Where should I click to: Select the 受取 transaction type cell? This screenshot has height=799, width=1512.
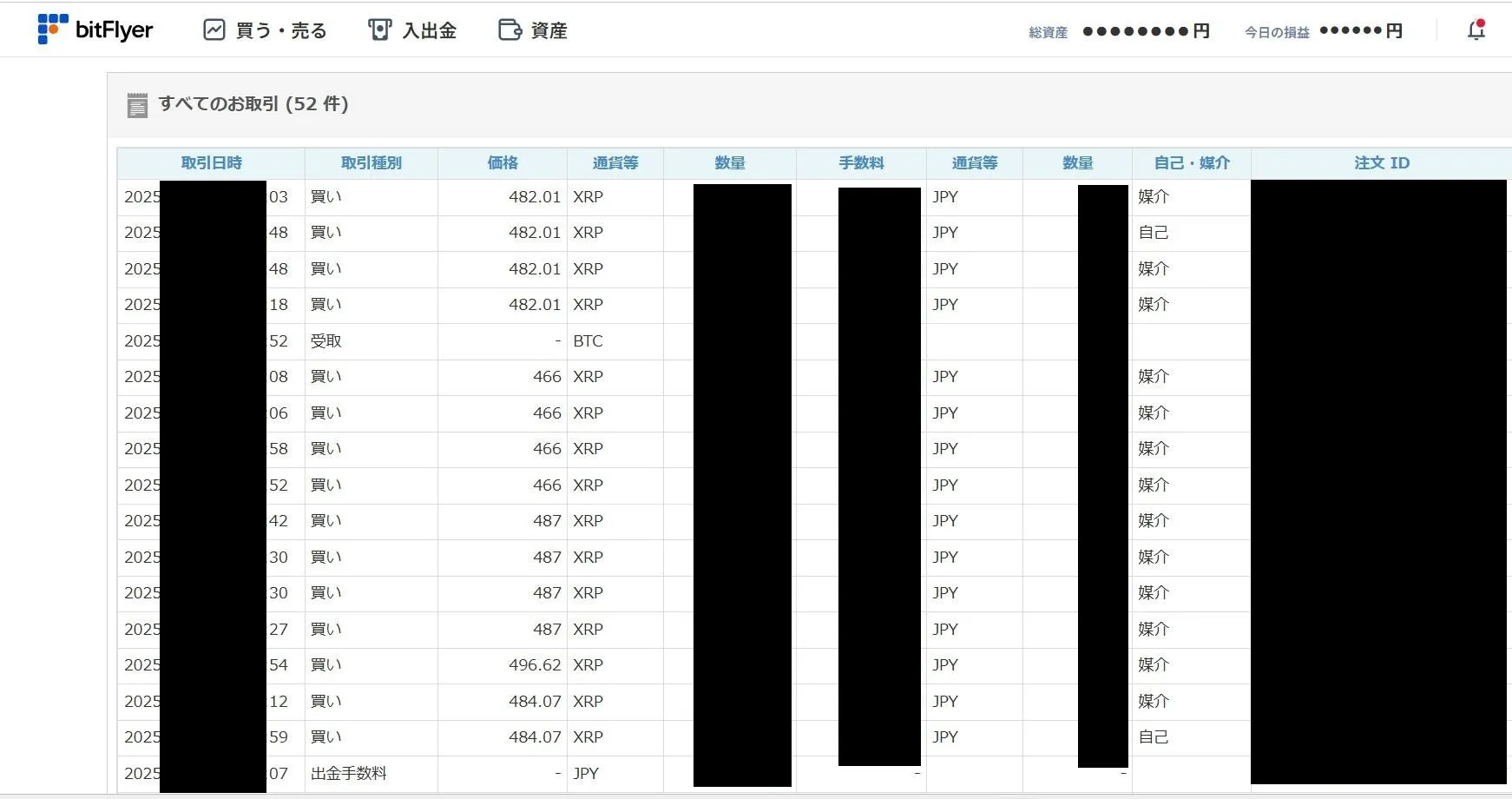coord(371,341)
